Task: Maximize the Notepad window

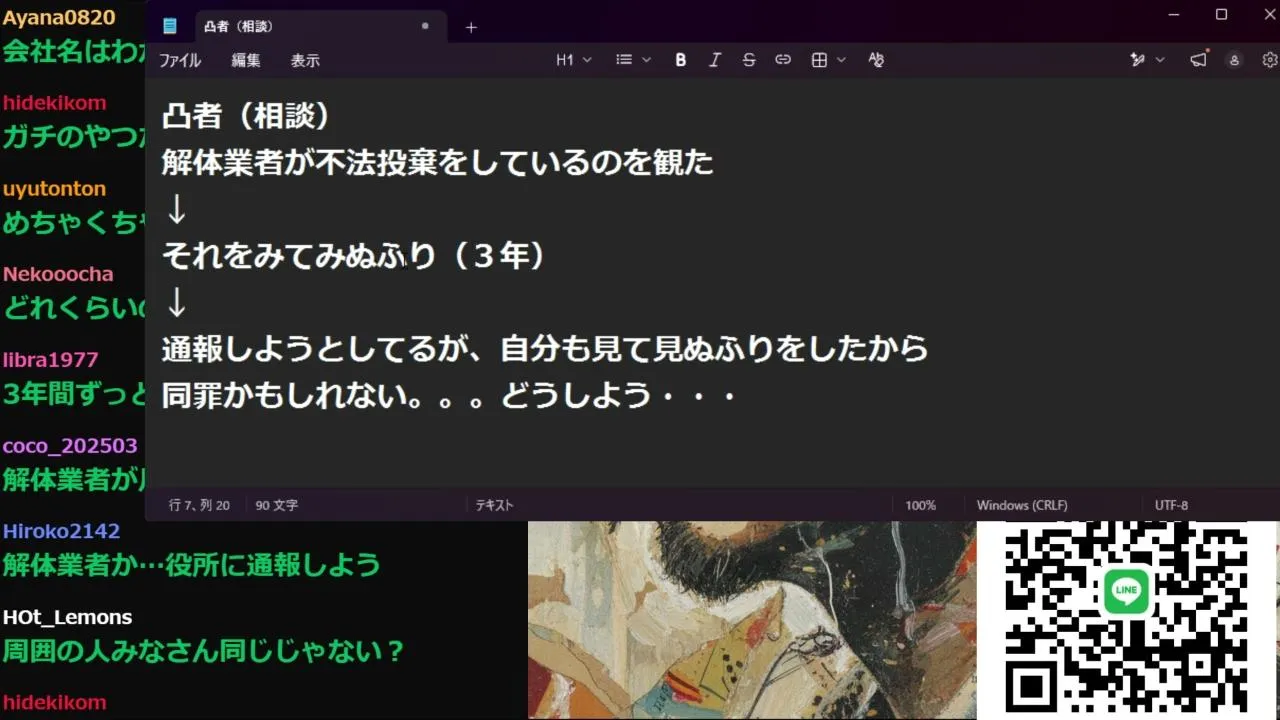Action: click(1221, 14)
